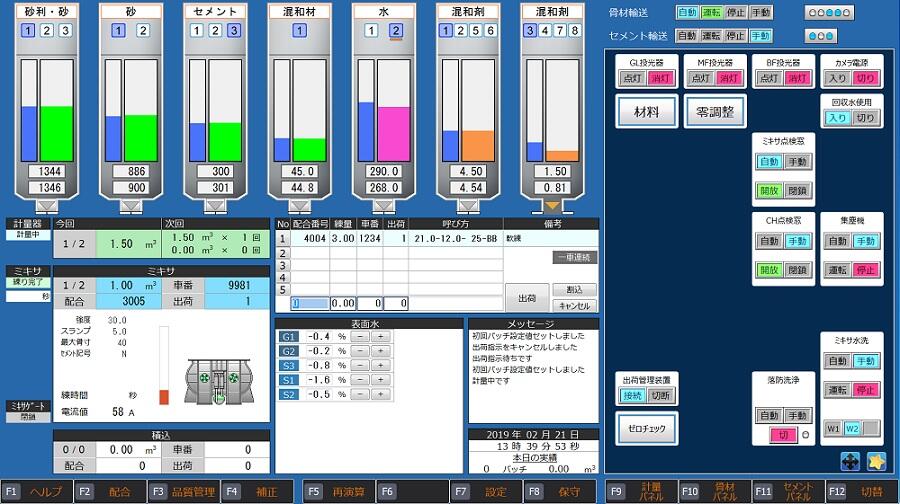The height and width of the screenshot is (504, 900).
Task: Open F2 配合 function tab
Action: pyautogui.click(x=110, y=492)
